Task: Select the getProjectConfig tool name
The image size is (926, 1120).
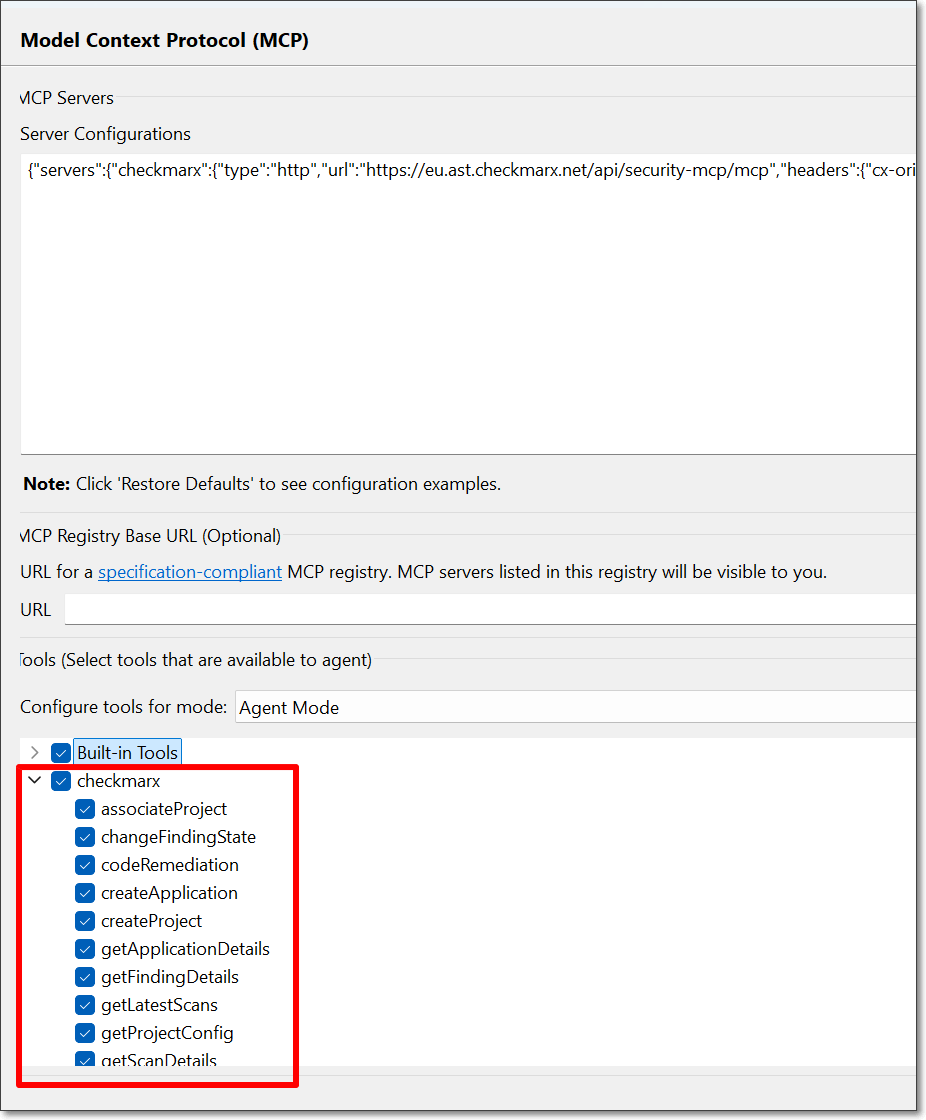Action: tap(167, 1033)
